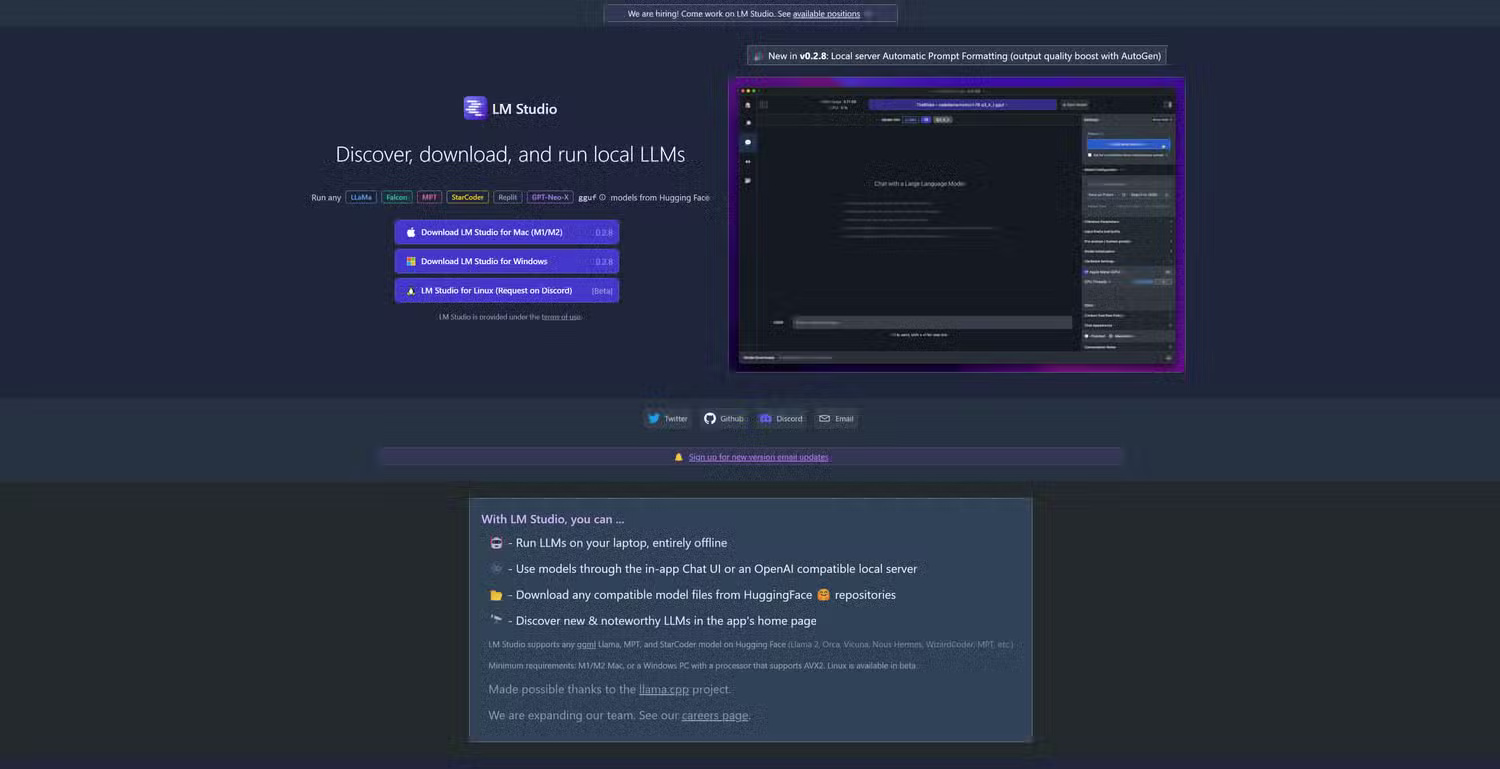The image size is (1500, 769).
Task: Click the bell icon beside email updates signup
Action: [678, 457]
